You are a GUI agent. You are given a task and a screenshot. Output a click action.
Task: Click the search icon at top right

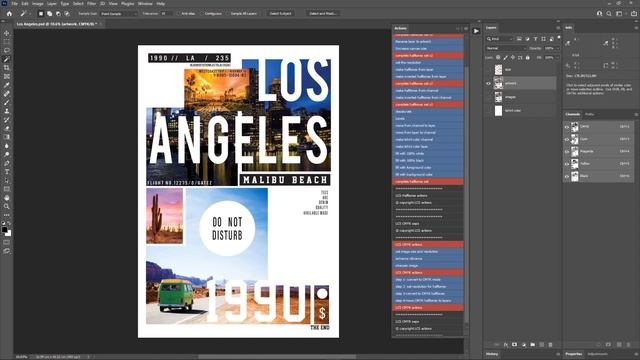(609, 13)
